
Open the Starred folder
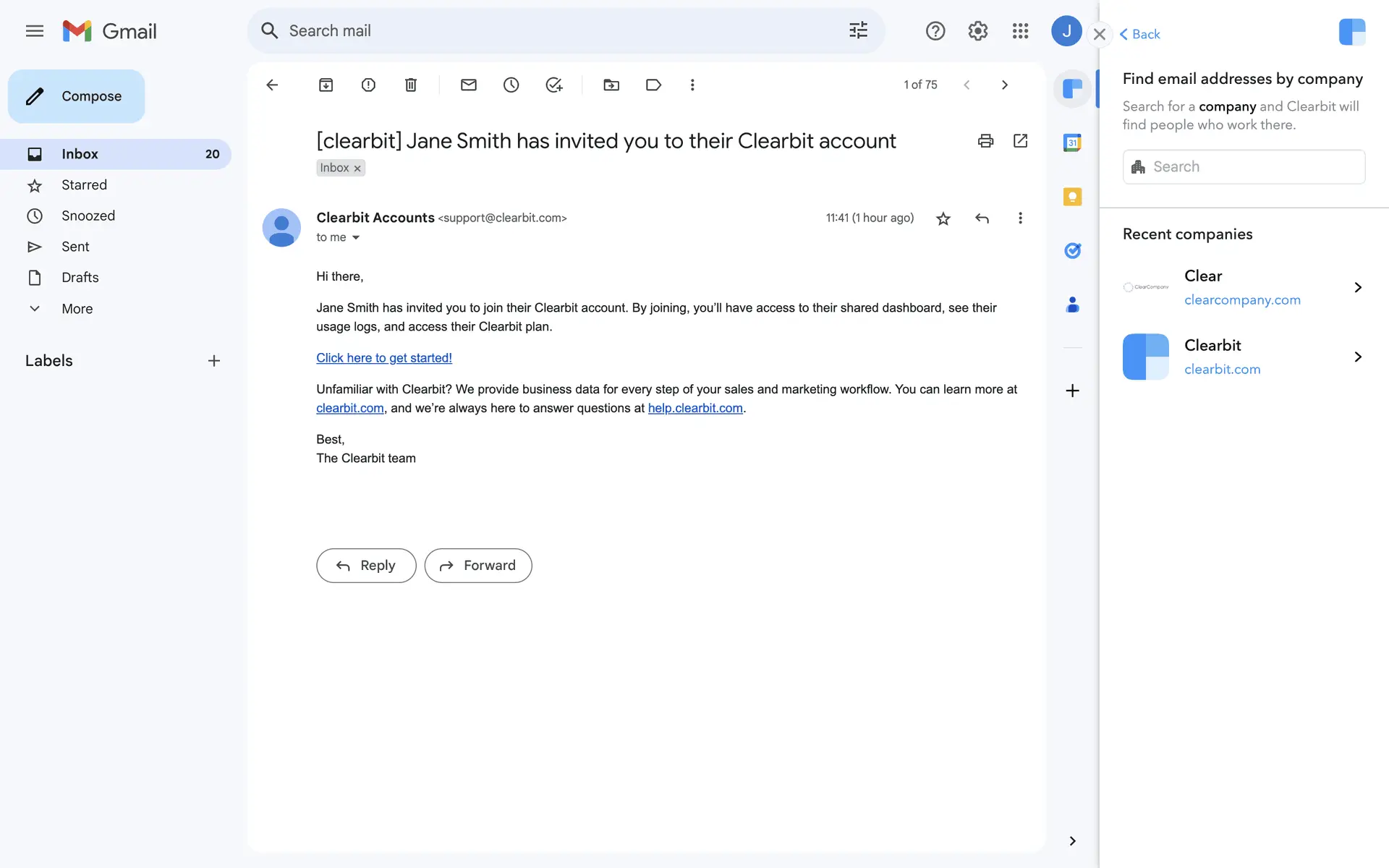click(84, 185)
